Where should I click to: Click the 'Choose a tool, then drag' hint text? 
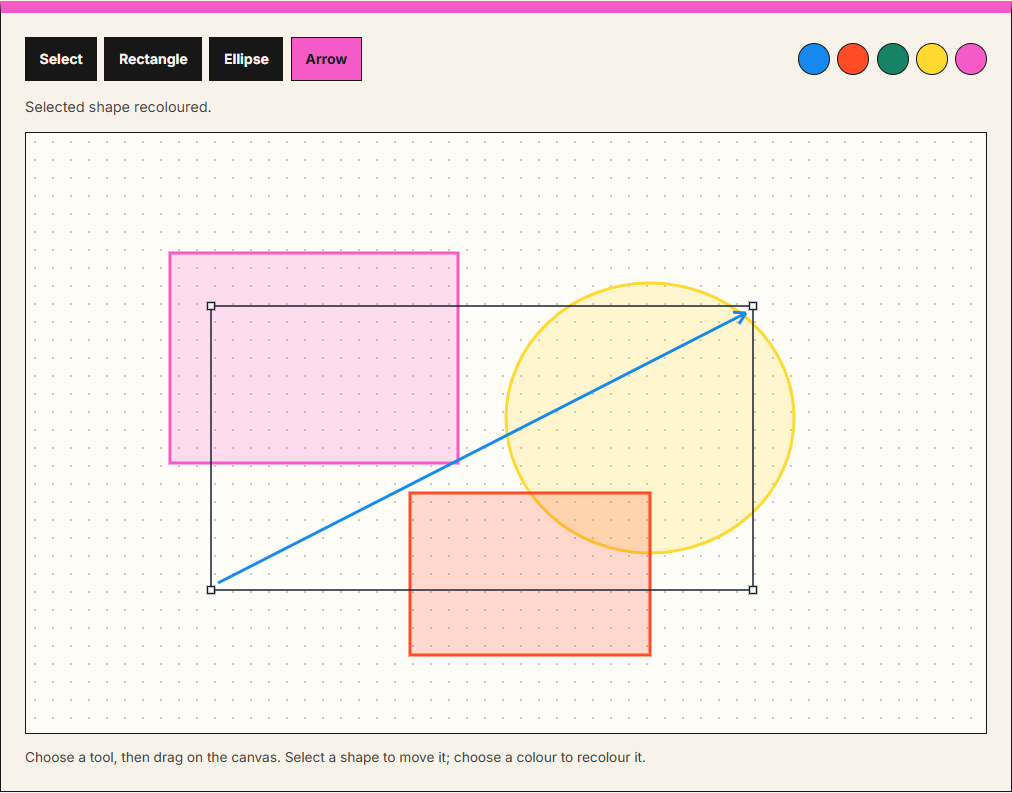[x=335, y=757]
